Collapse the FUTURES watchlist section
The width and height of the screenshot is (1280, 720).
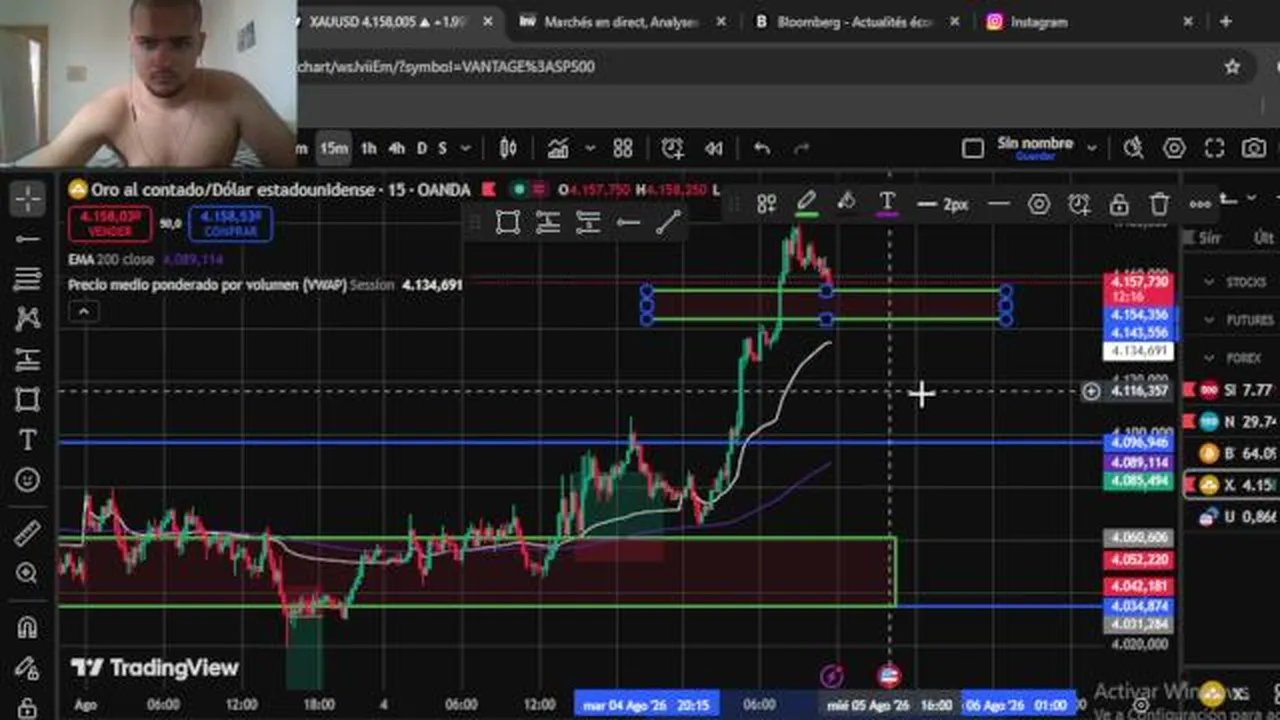[1209, 320]
